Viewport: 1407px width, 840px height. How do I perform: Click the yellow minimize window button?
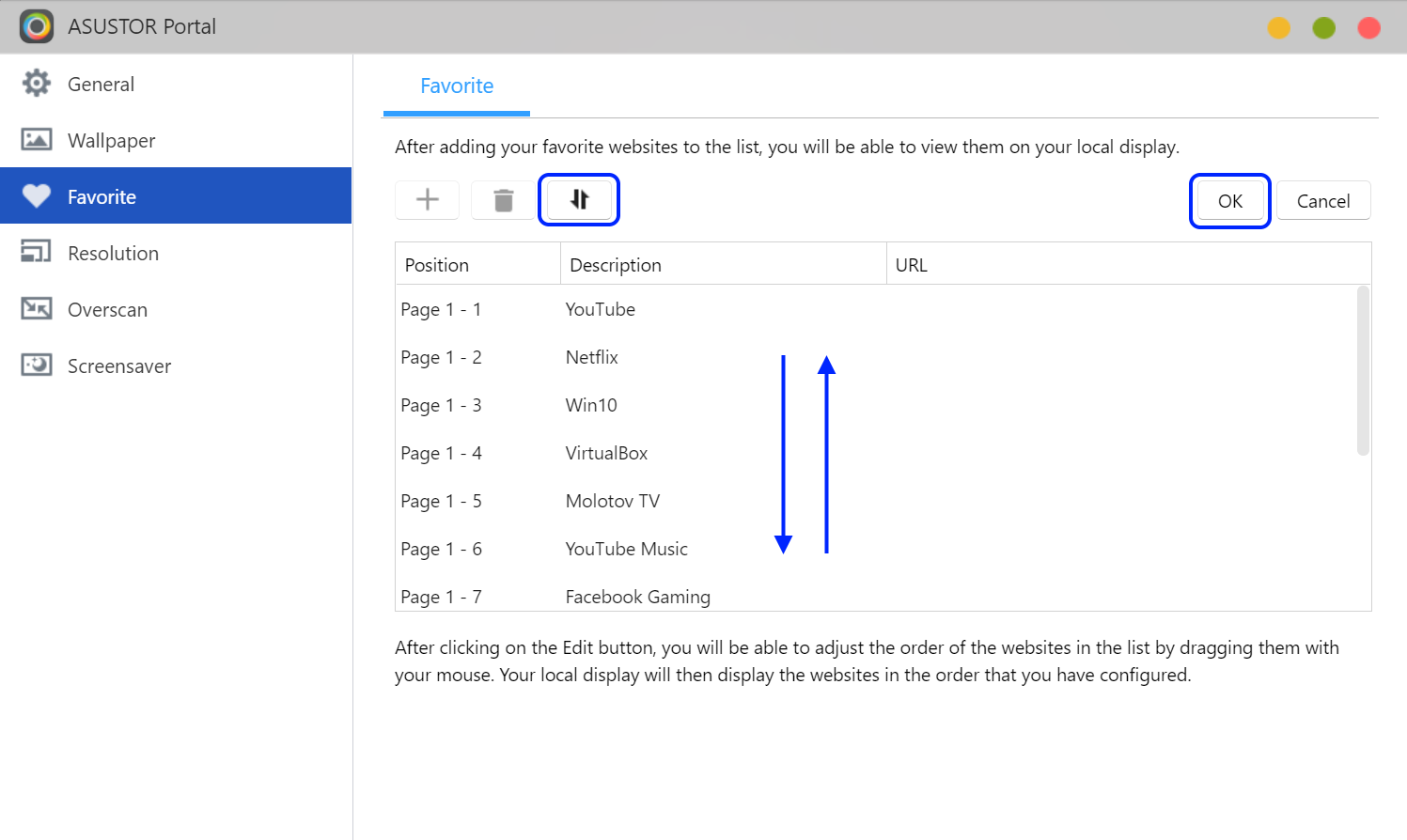(x=1279, y=28)
